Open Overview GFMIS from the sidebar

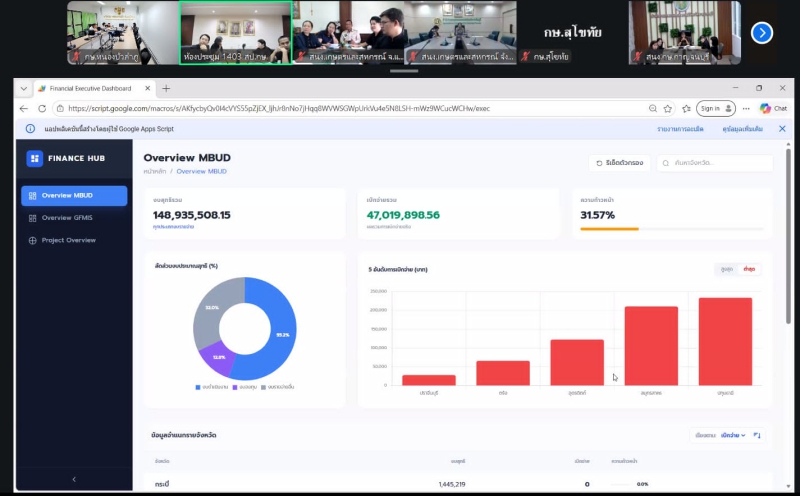pos(70,217)
